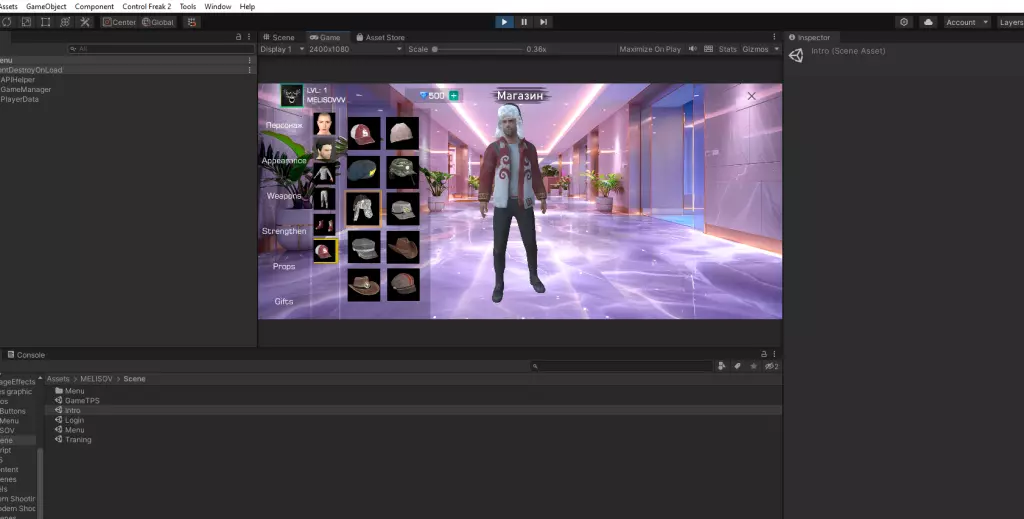Click the Gifts shop category
The height and width of the screenshot is (519, 1024).
[x=284, y=301]
